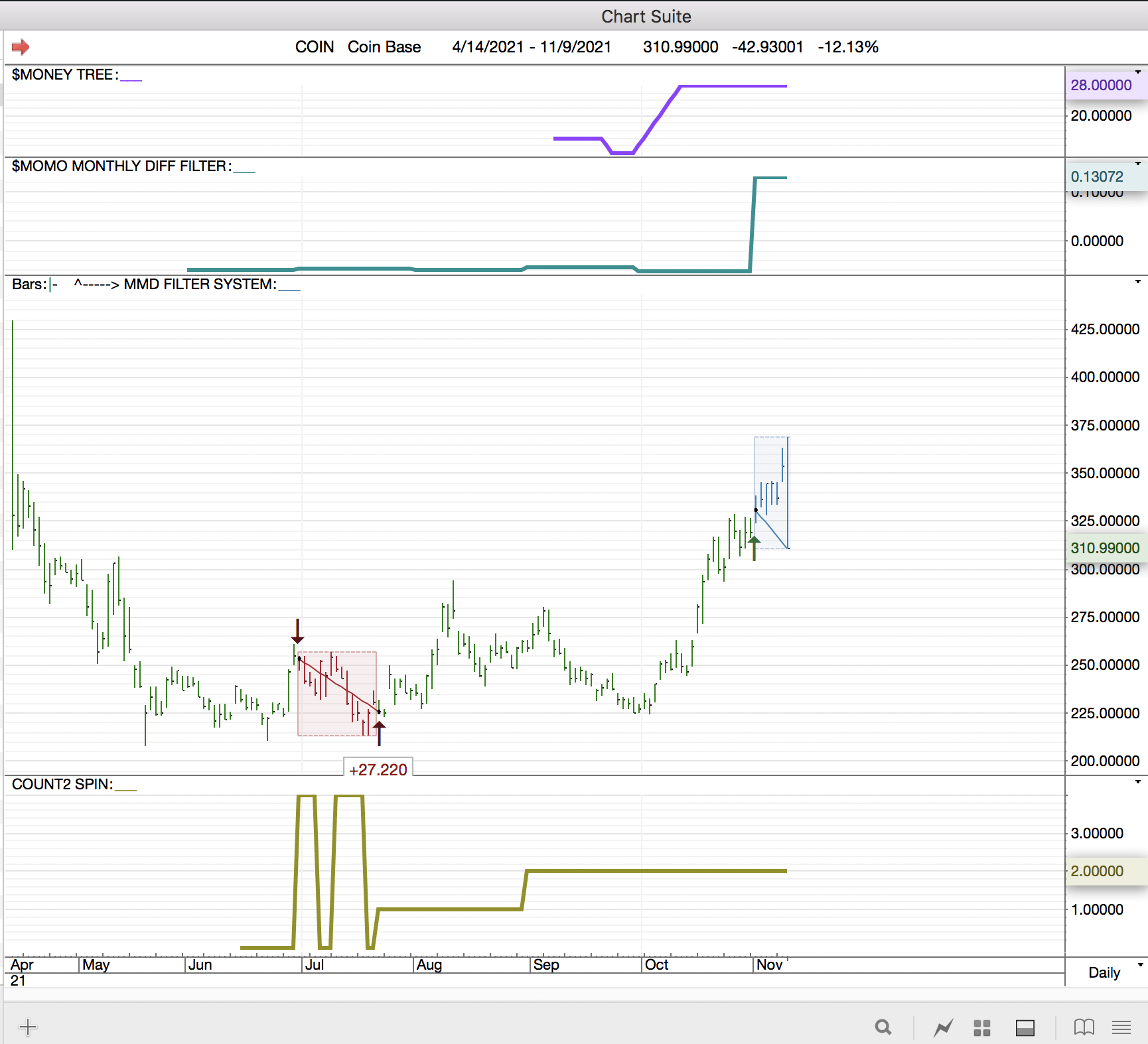
Task: Expand the $MONEY TREE pane scale menu arrow
Action: point(1138,72)
